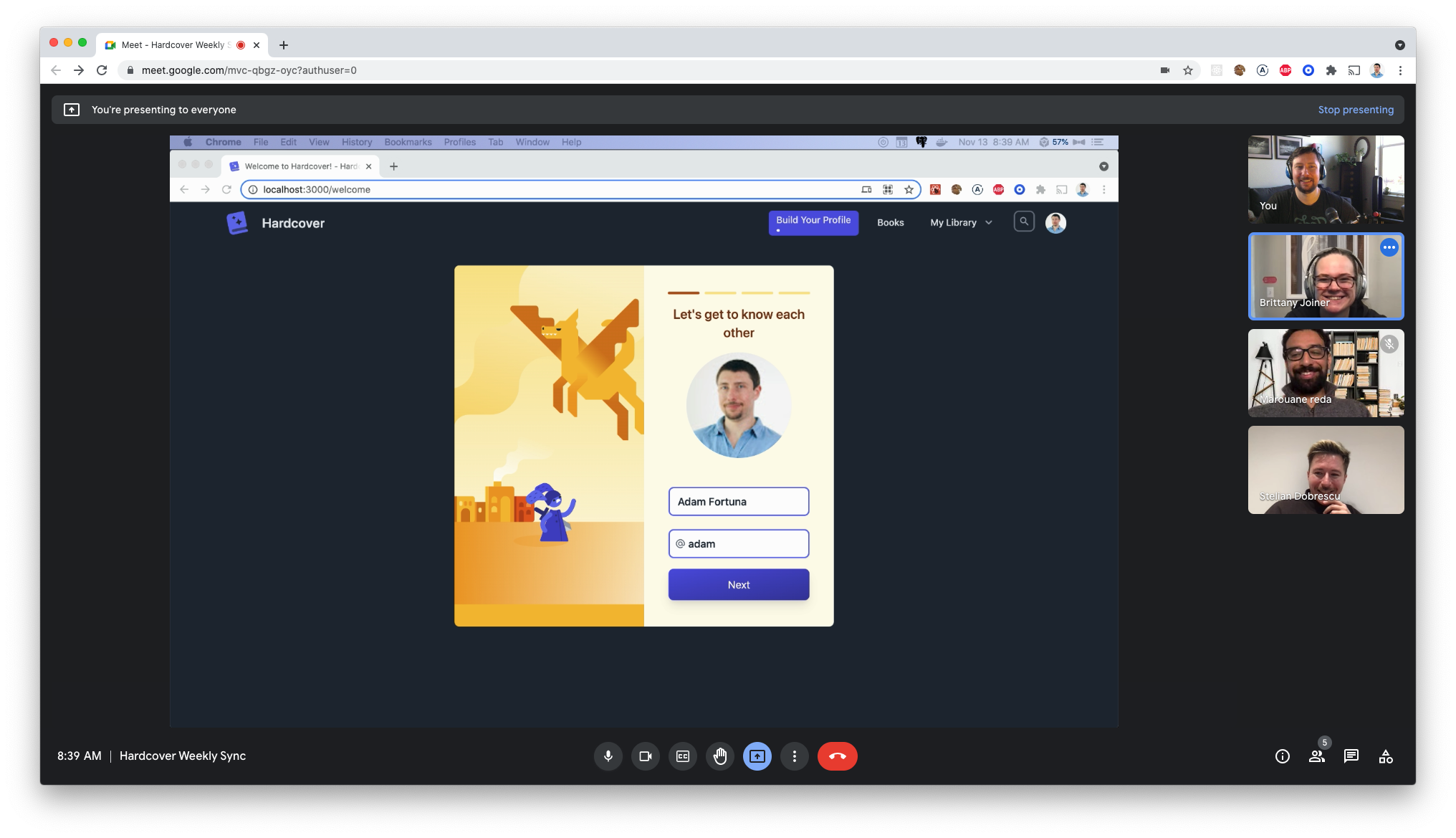The height and width of the screenshot is (838, 1456).
Task: Click the present screen icon
Action: coord(757,756)
